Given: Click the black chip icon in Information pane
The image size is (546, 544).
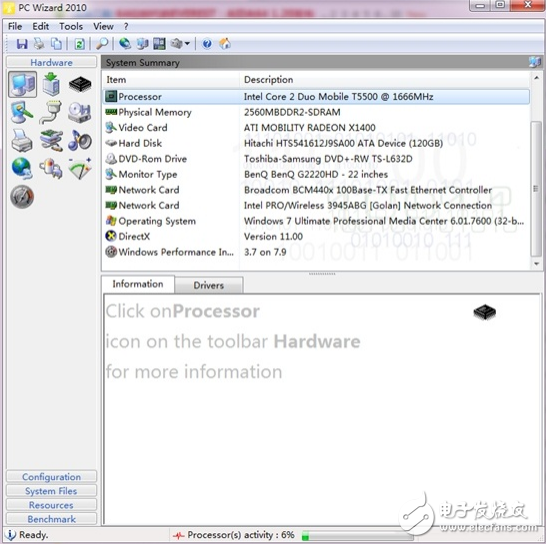Looking at the screenshot, I should tap(484, 312).
